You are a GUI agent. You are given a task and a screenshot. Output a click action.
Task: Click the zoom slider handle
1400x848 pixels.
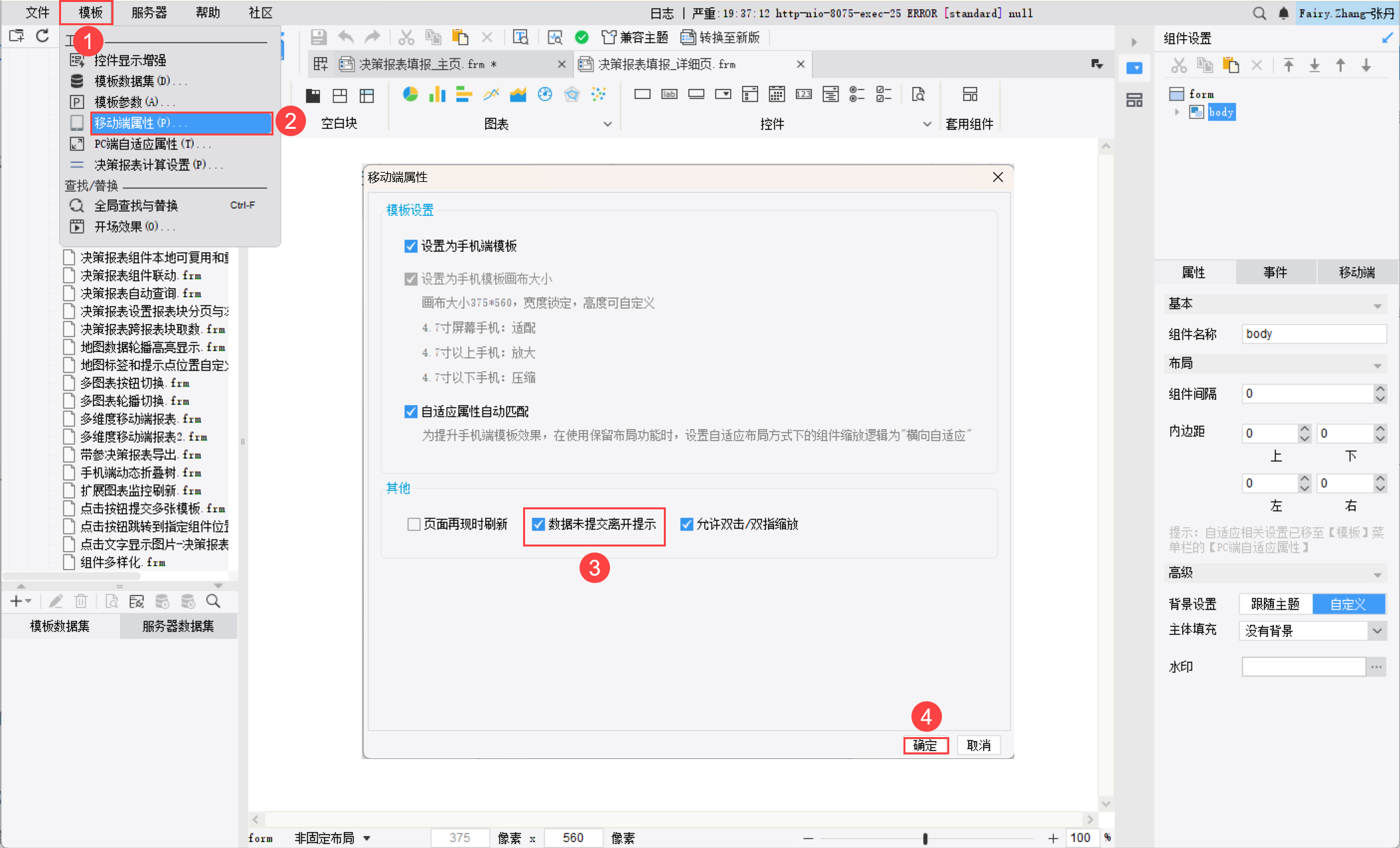pos(925,838)
